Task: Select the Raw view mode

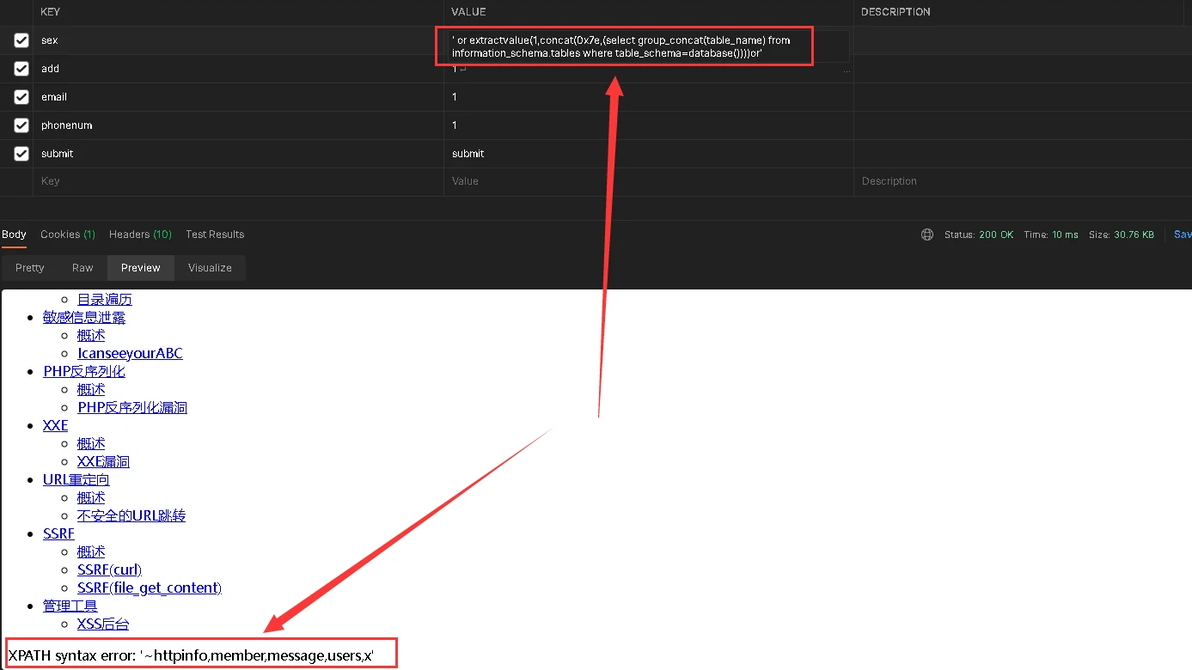Action: point(82,268)
